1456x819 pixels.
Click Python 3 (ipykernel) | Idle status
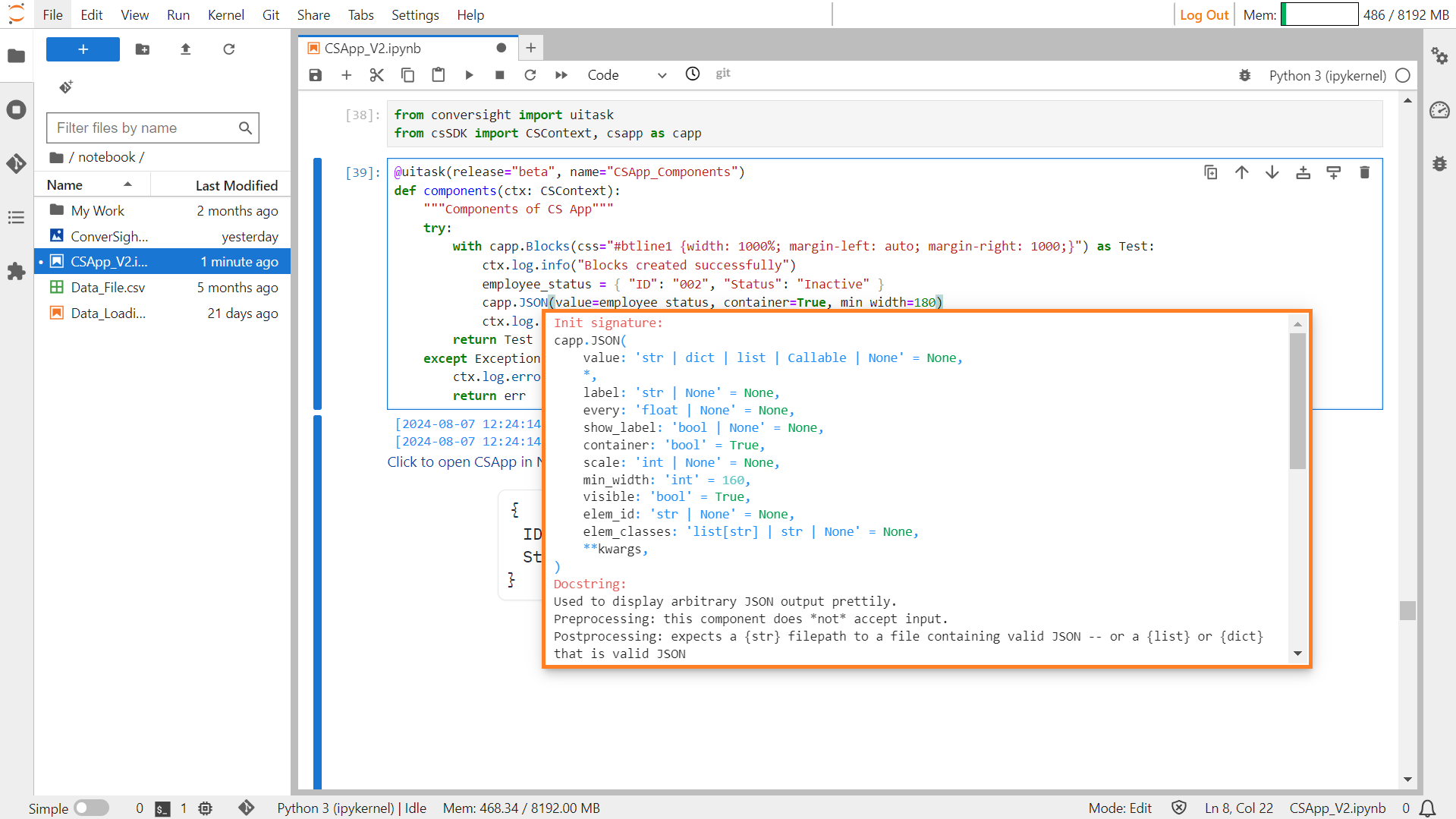(351, 808)
